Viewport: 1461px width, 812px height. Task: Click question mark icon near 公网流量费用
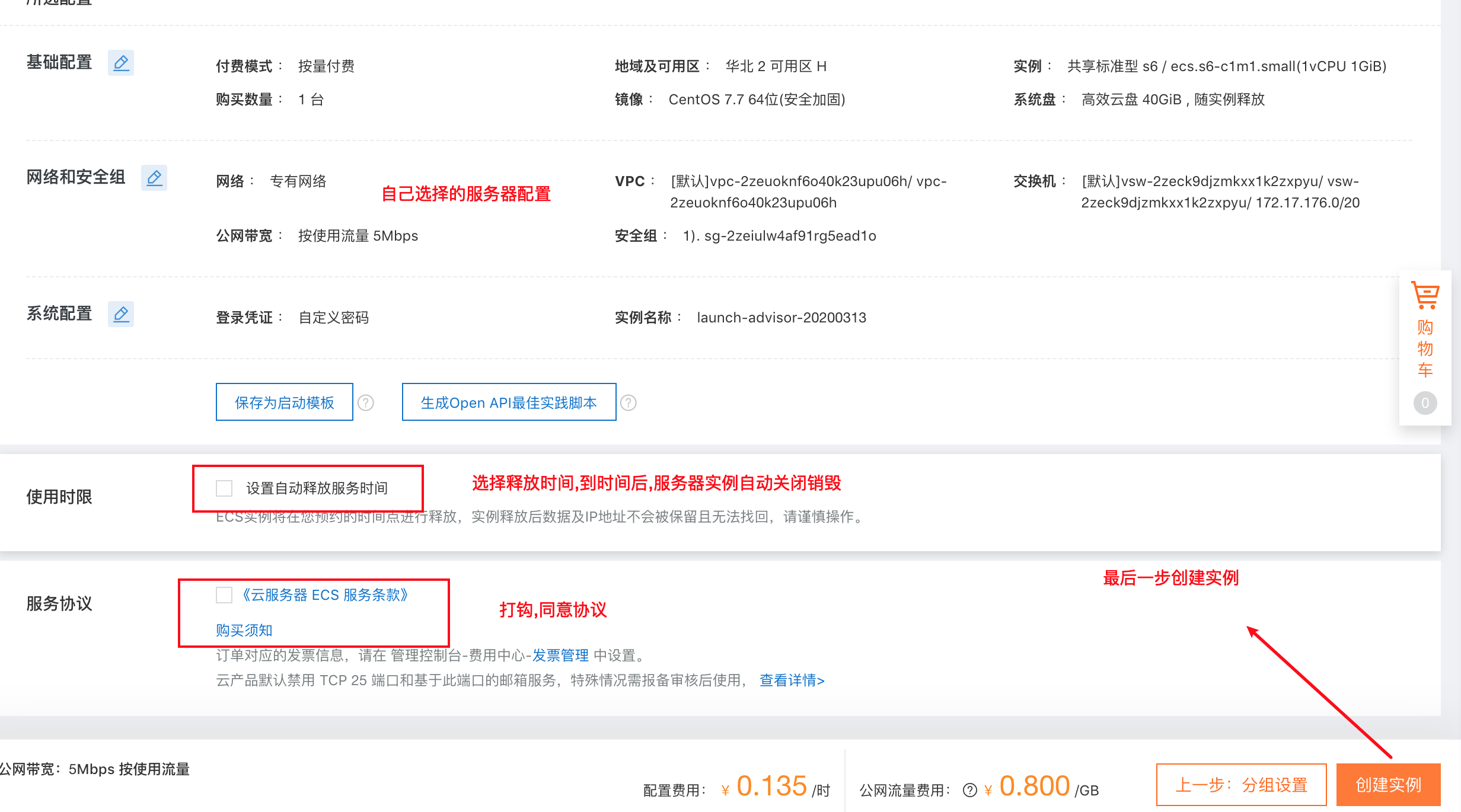click(970, 790)
